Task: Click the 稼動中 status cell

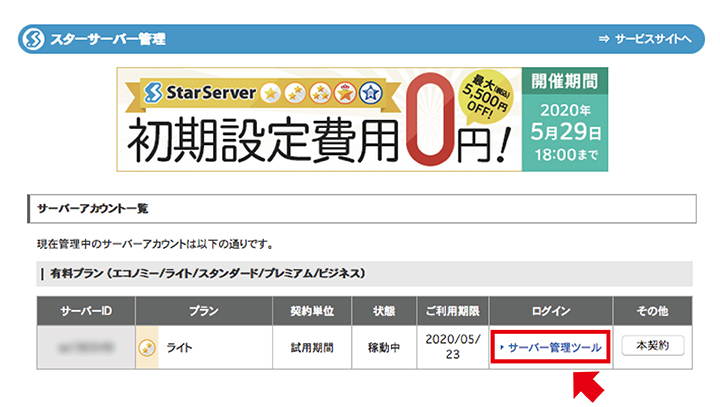Action: coord(384,347)
